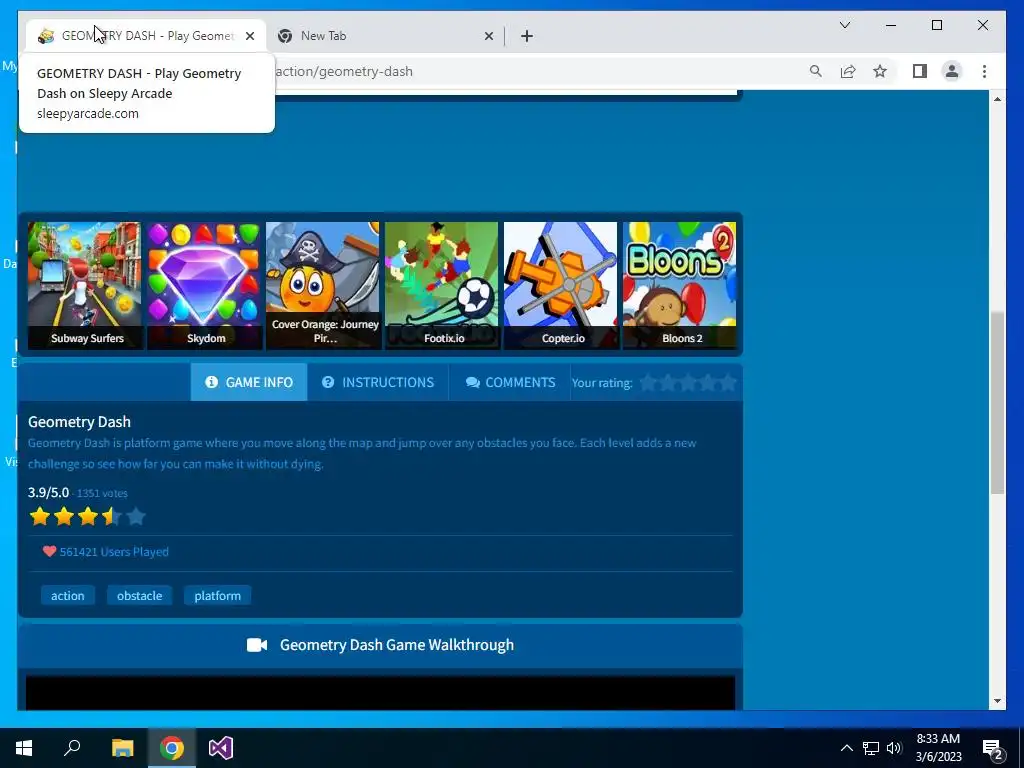Open the Chrome three-dot menu

(984, 71)
